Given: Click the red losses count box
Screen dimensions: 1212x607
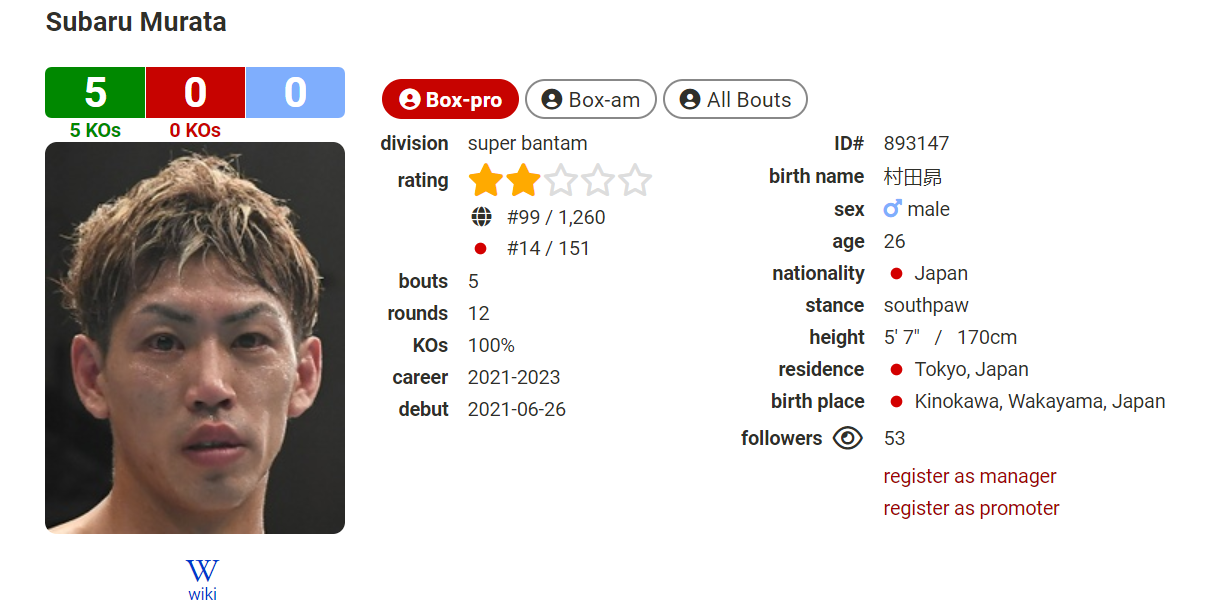Looking at the screenshot, I should (195, 93).
